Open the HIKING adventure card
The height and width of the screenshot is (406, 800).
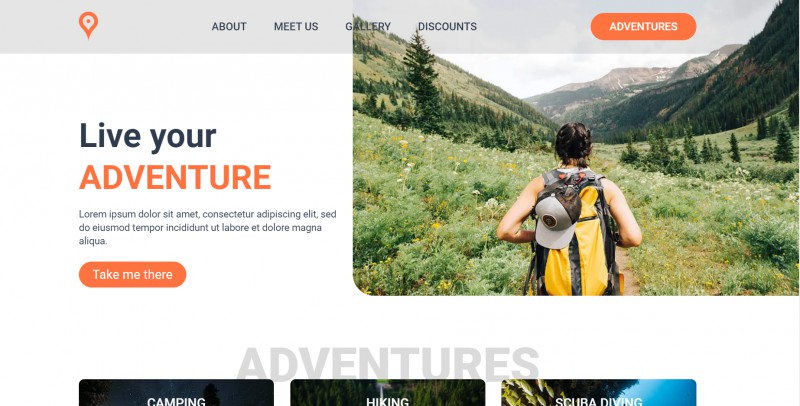[388, 393]
